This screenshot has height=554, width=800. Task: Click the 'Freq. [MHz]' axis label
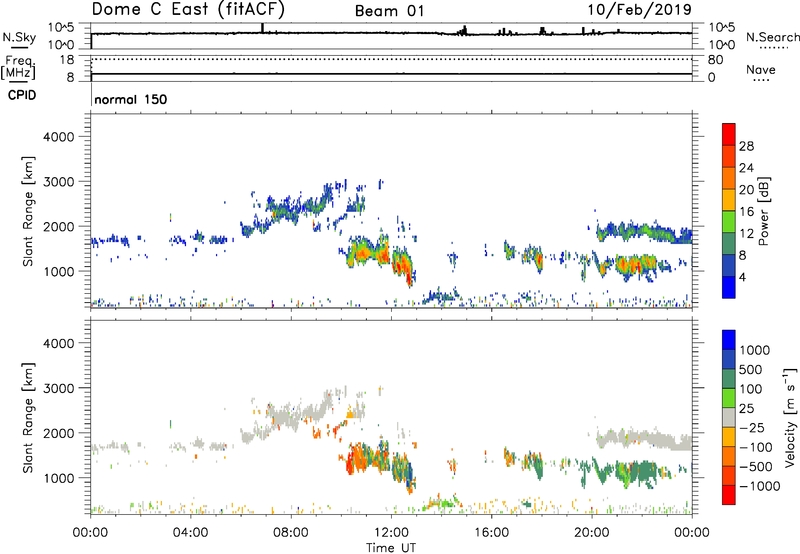(x=18, y=67)
